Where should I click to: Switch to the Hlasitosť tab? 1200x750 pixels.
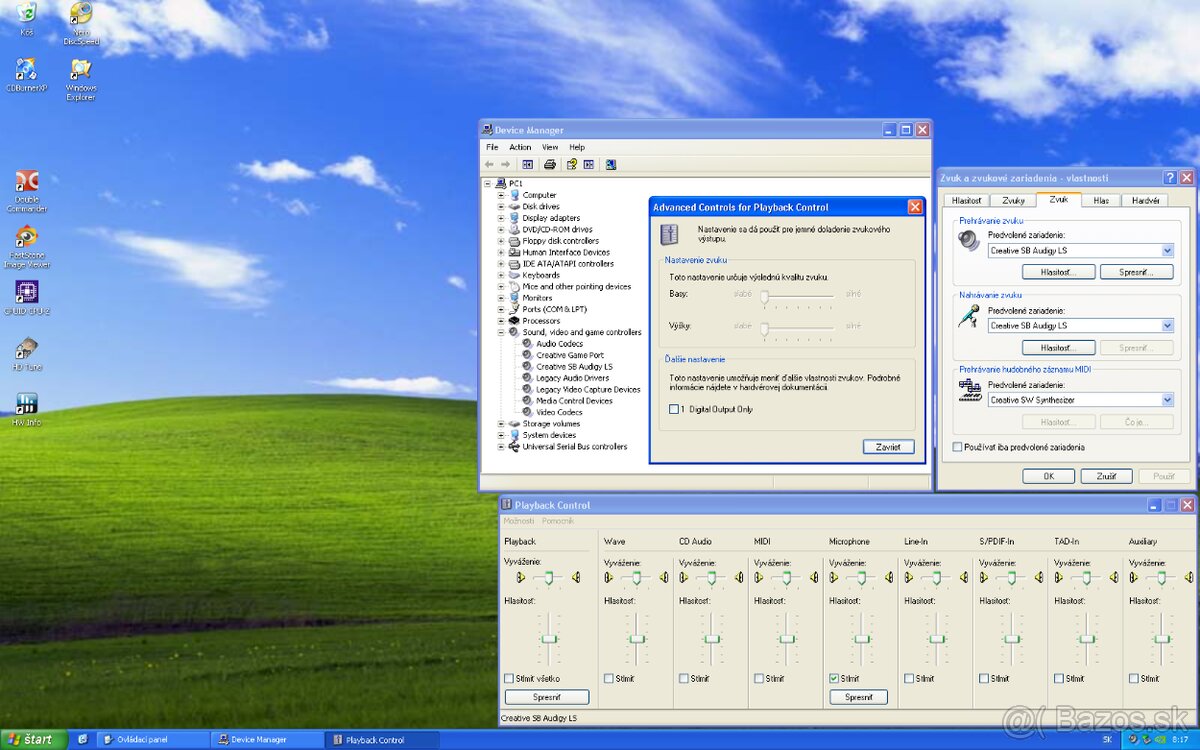[x=966, y=200]
